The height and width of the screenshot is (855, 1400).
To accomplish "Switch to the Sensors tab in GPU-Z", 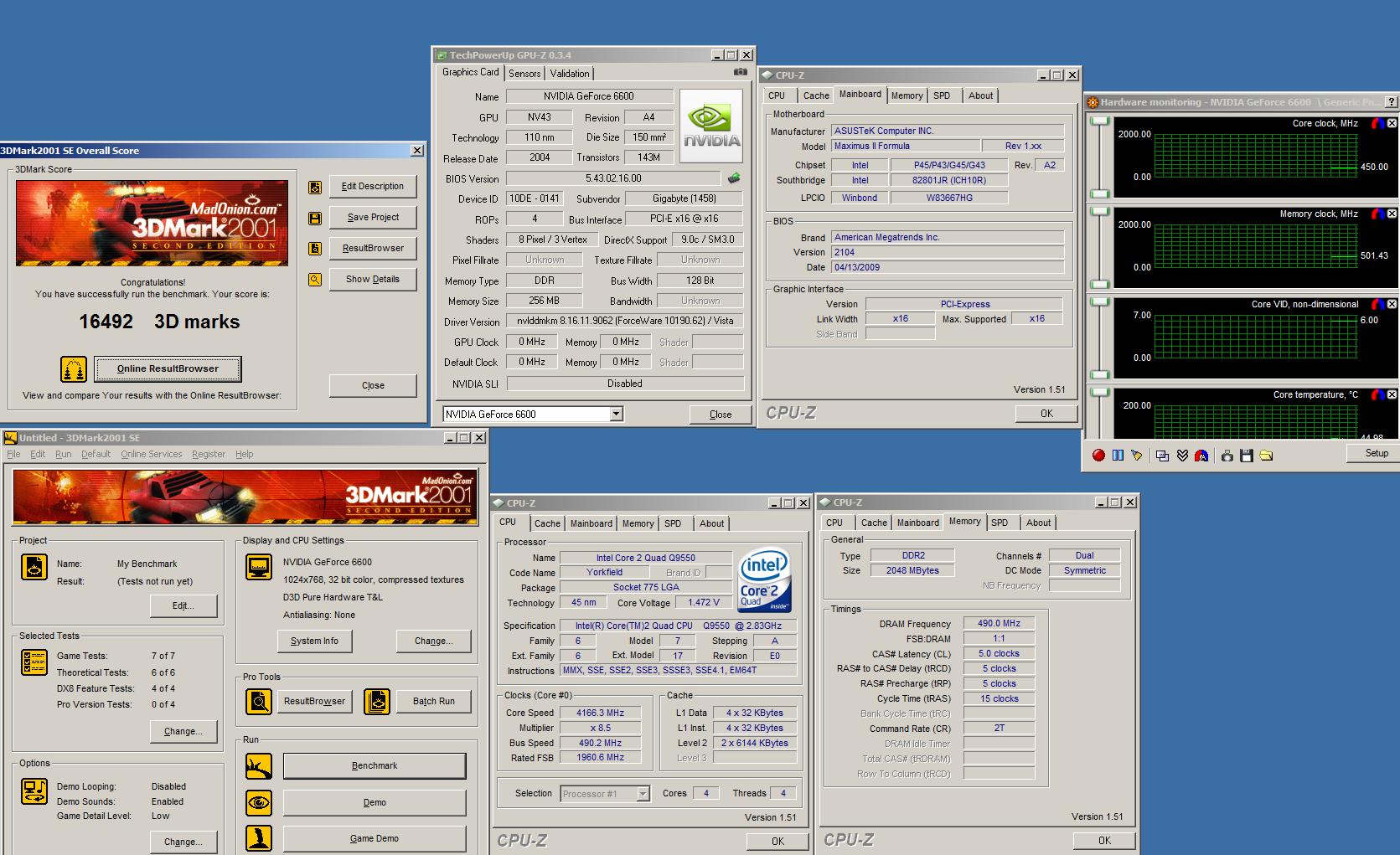I will pos(524,74).
